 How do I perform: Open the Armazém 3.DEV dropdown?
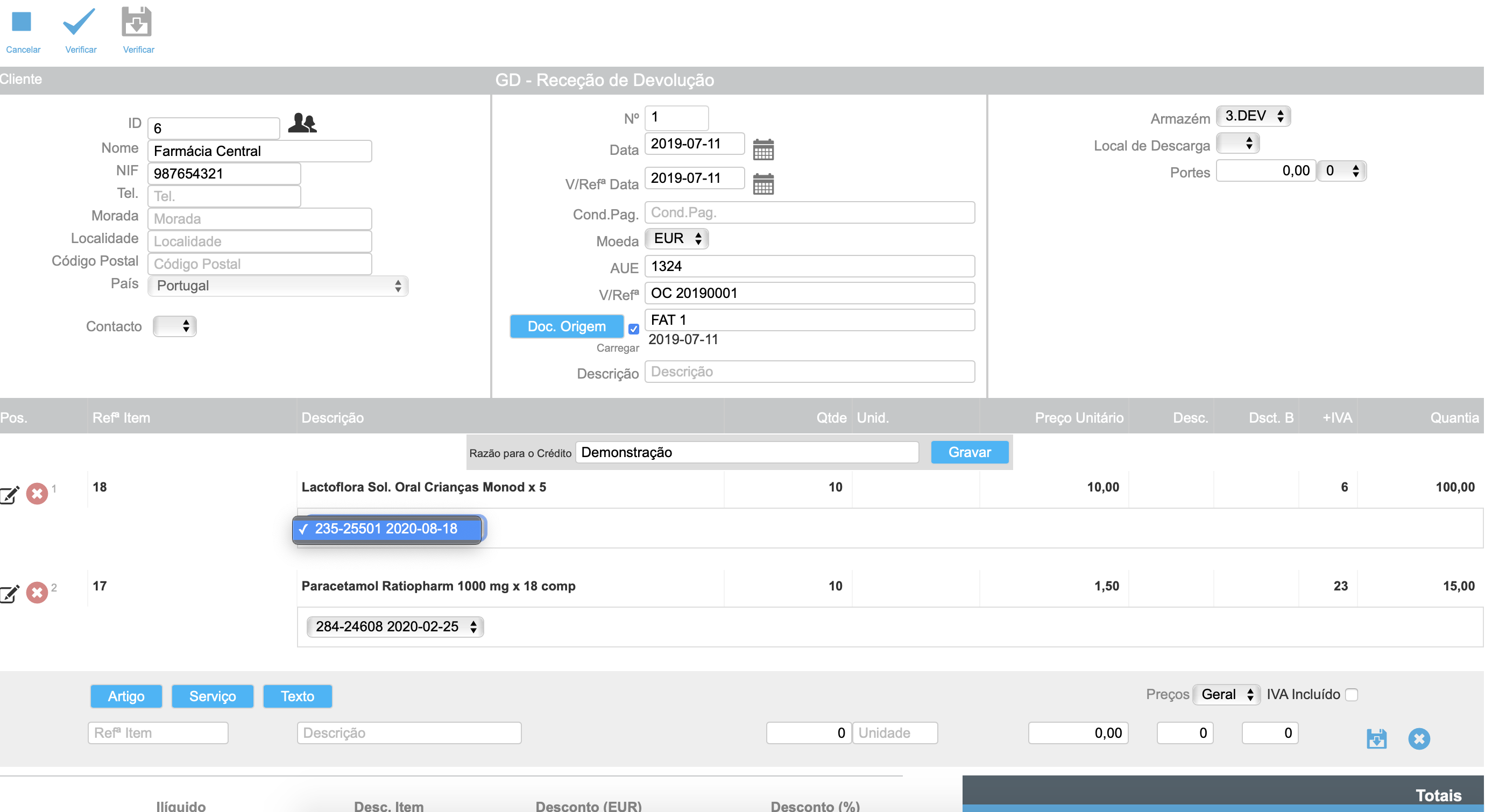(1253, 116)
